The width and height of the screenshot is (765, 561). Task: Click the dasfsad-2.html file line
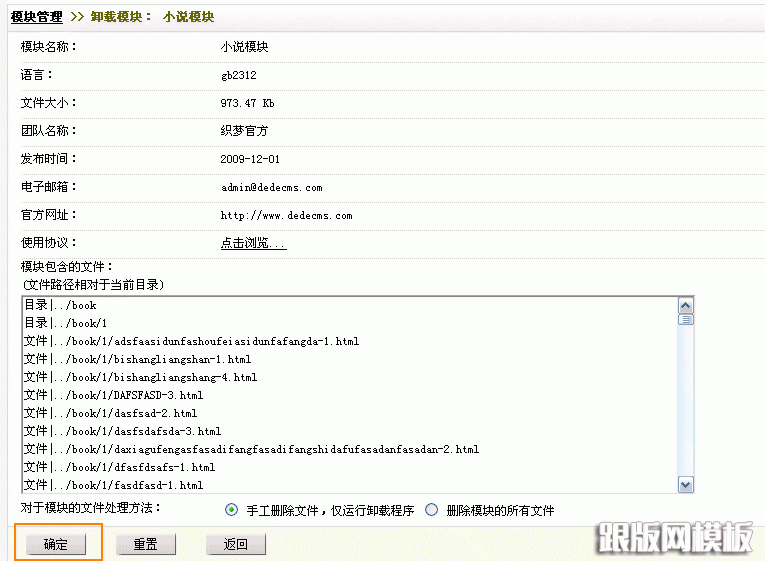[111, 414]
